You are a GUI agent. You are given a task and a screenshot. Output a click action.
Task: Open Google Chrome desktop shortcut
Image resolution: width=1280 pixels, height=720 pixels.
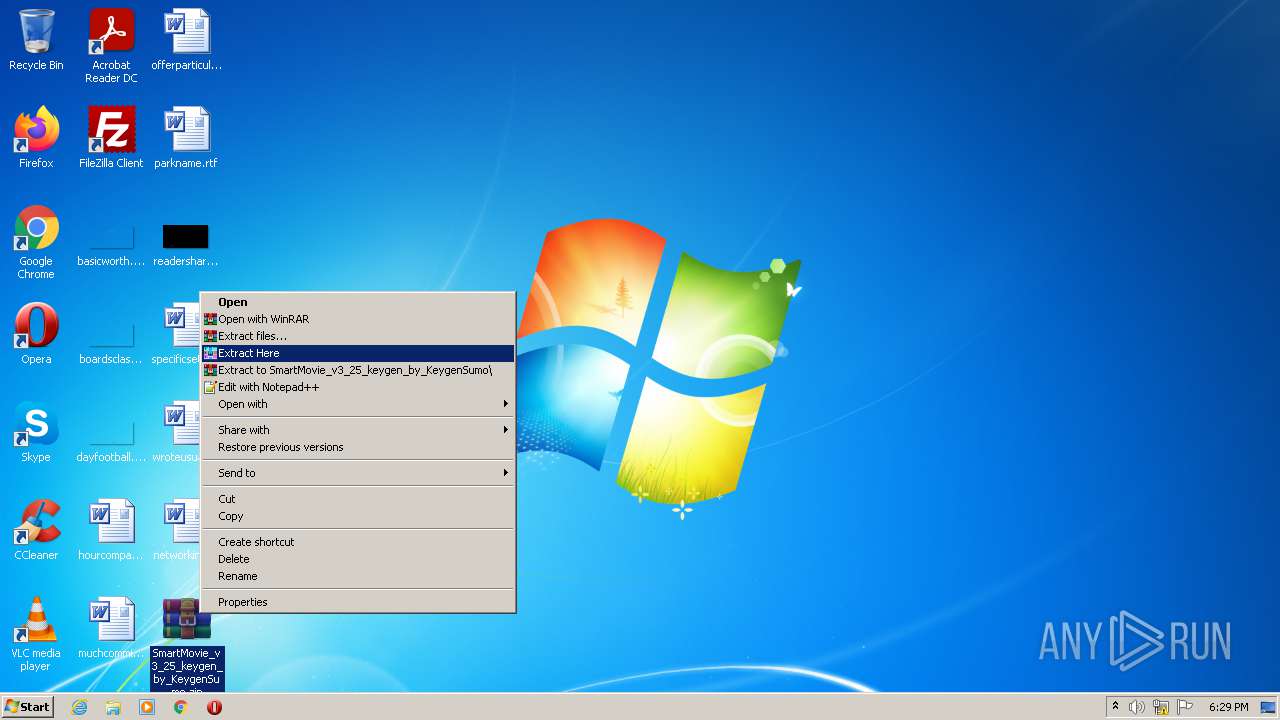pyautogui.click(x=36, y=242)
